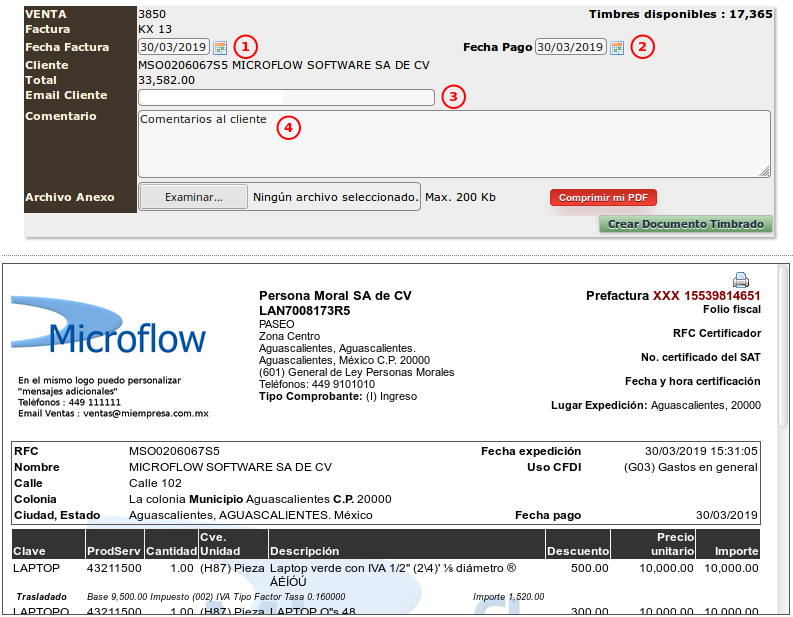This screenshot has width=793, height=617.
Task: Click the 'Ningún archivo seleccionado.' text
Action: (336, 197)
